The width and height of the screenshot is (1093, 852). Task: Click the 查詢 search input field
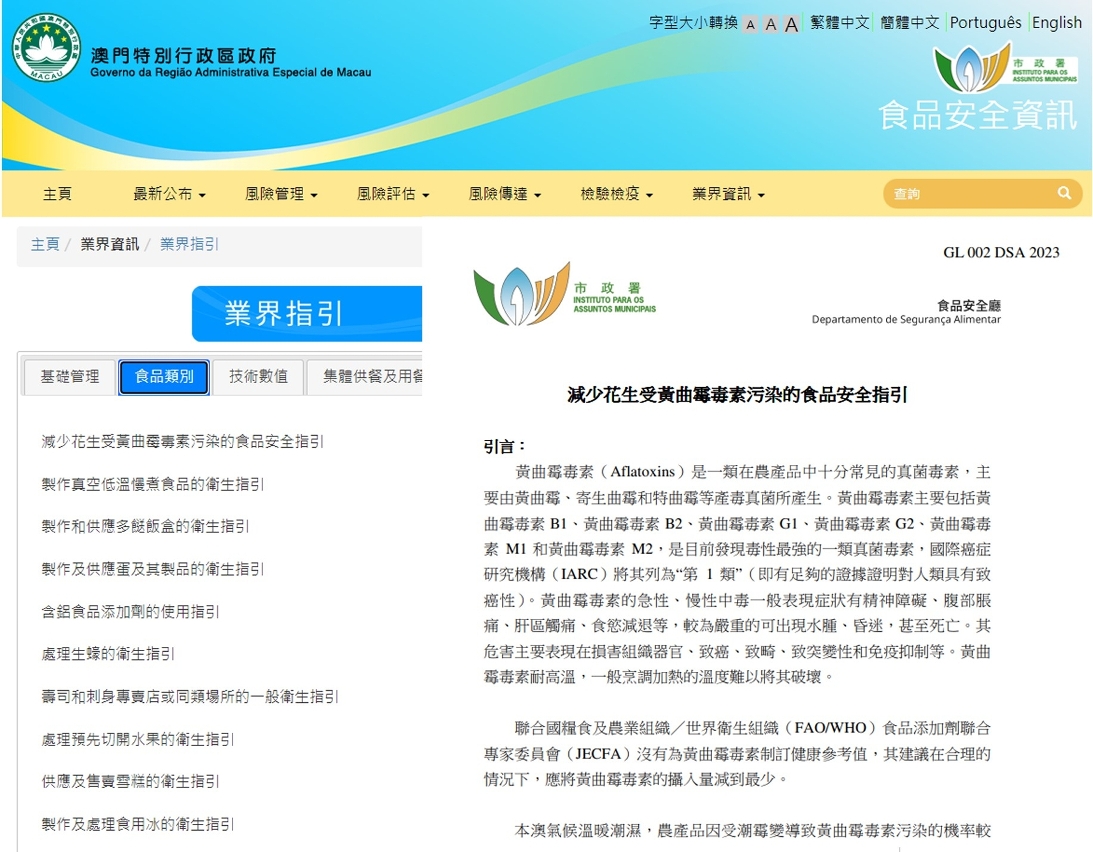click(970, 194)
